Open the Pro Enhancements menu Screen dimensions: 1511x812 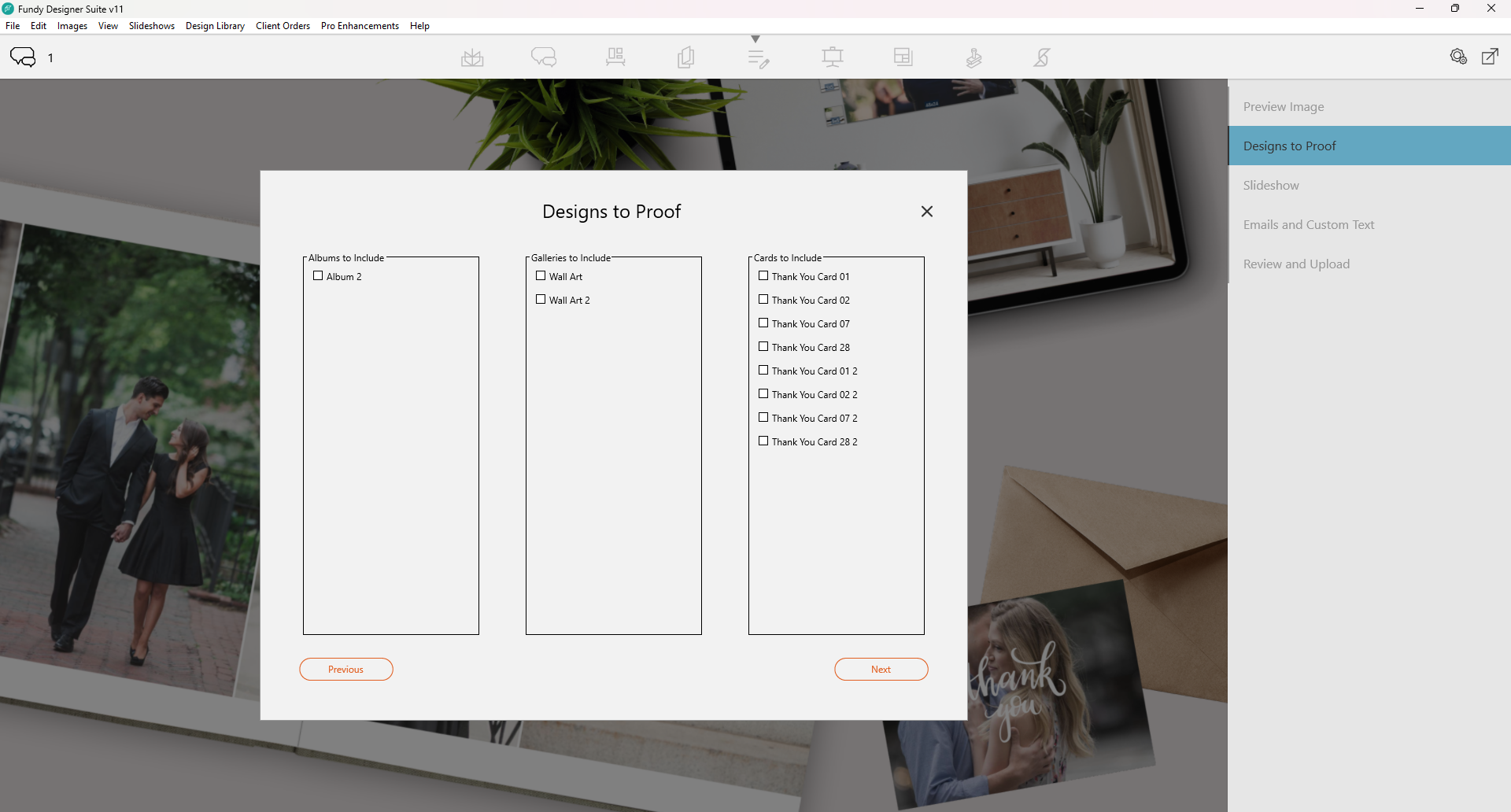[360, 26]
